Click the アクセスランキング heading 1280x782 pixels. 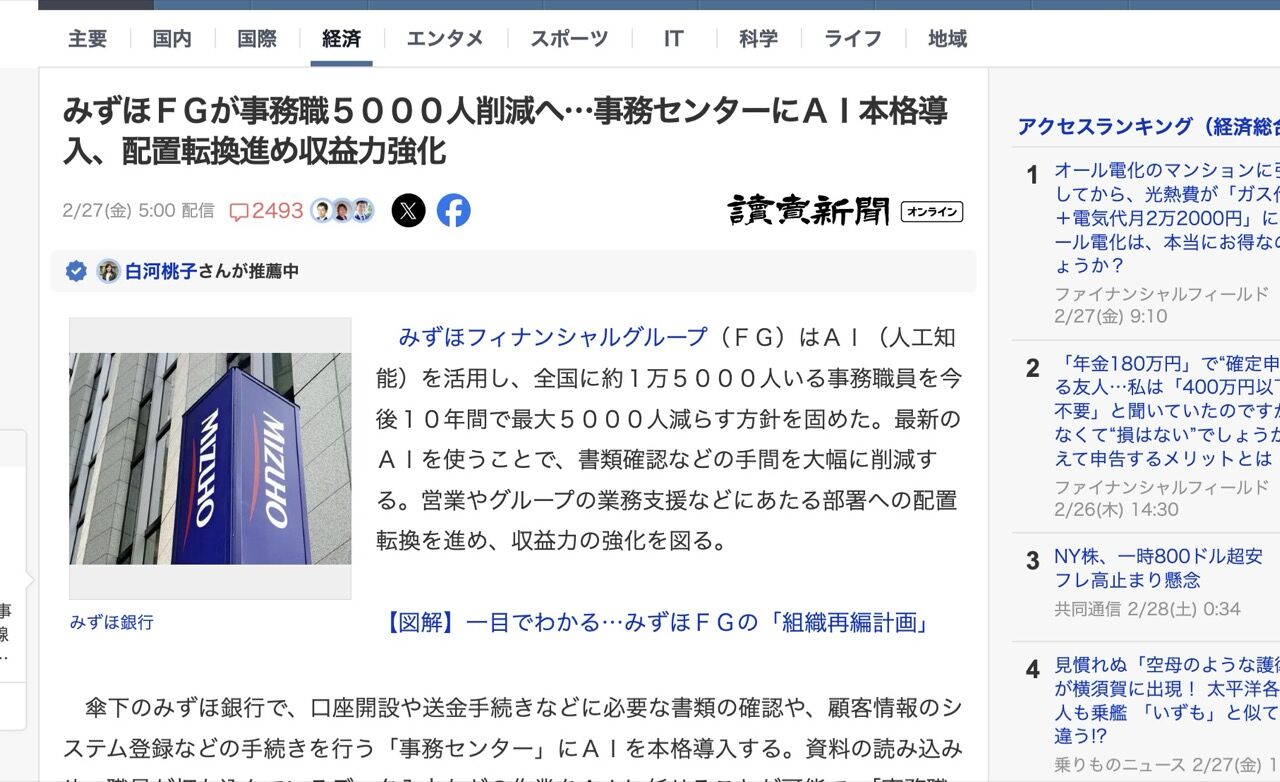pos(1149,126)
